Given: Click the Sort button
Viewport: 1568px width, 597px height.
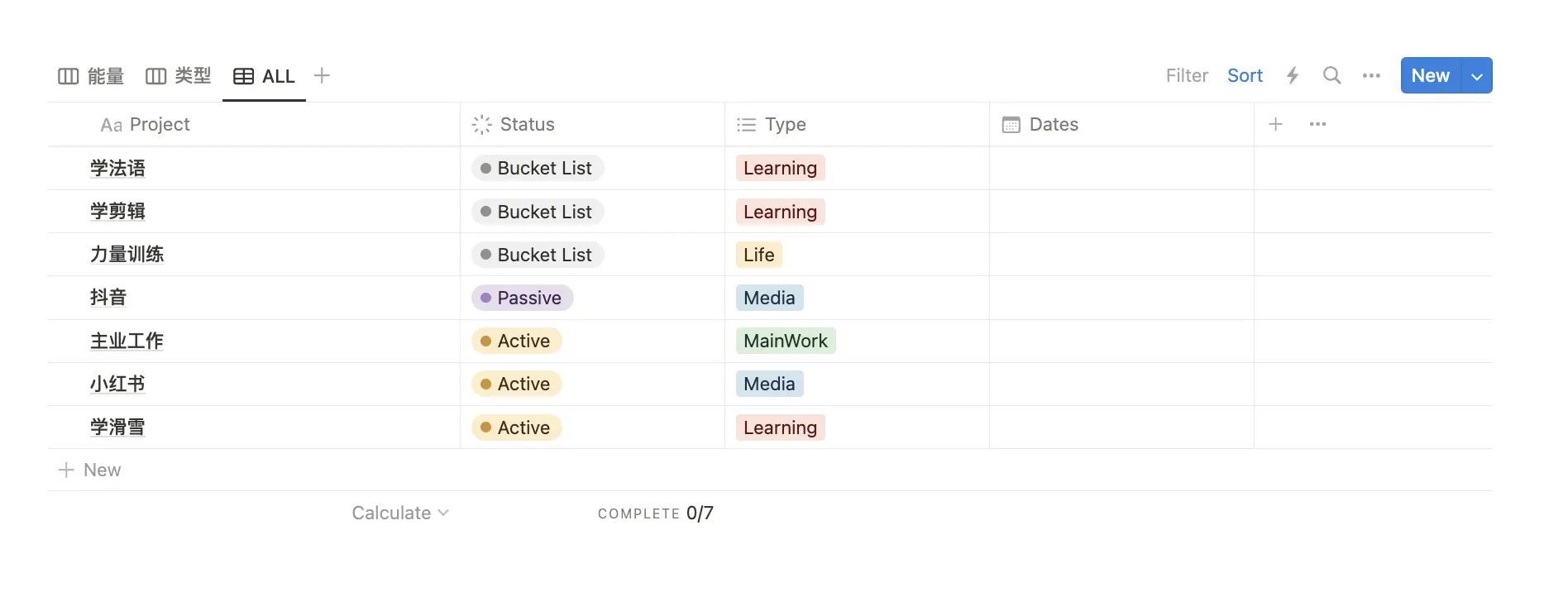Looking at the screenshot, I should click(x=1245, y=76).
